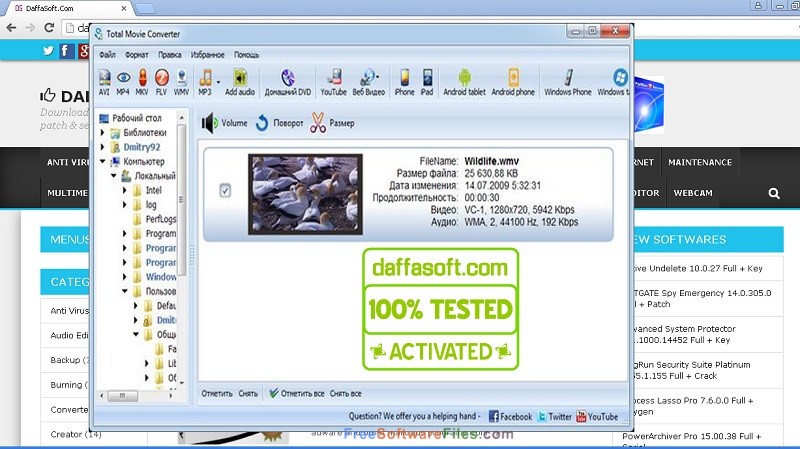Expand the Библиотеки tree node
This screenshot has width=800, height=449.
click(x=102, y=132)
